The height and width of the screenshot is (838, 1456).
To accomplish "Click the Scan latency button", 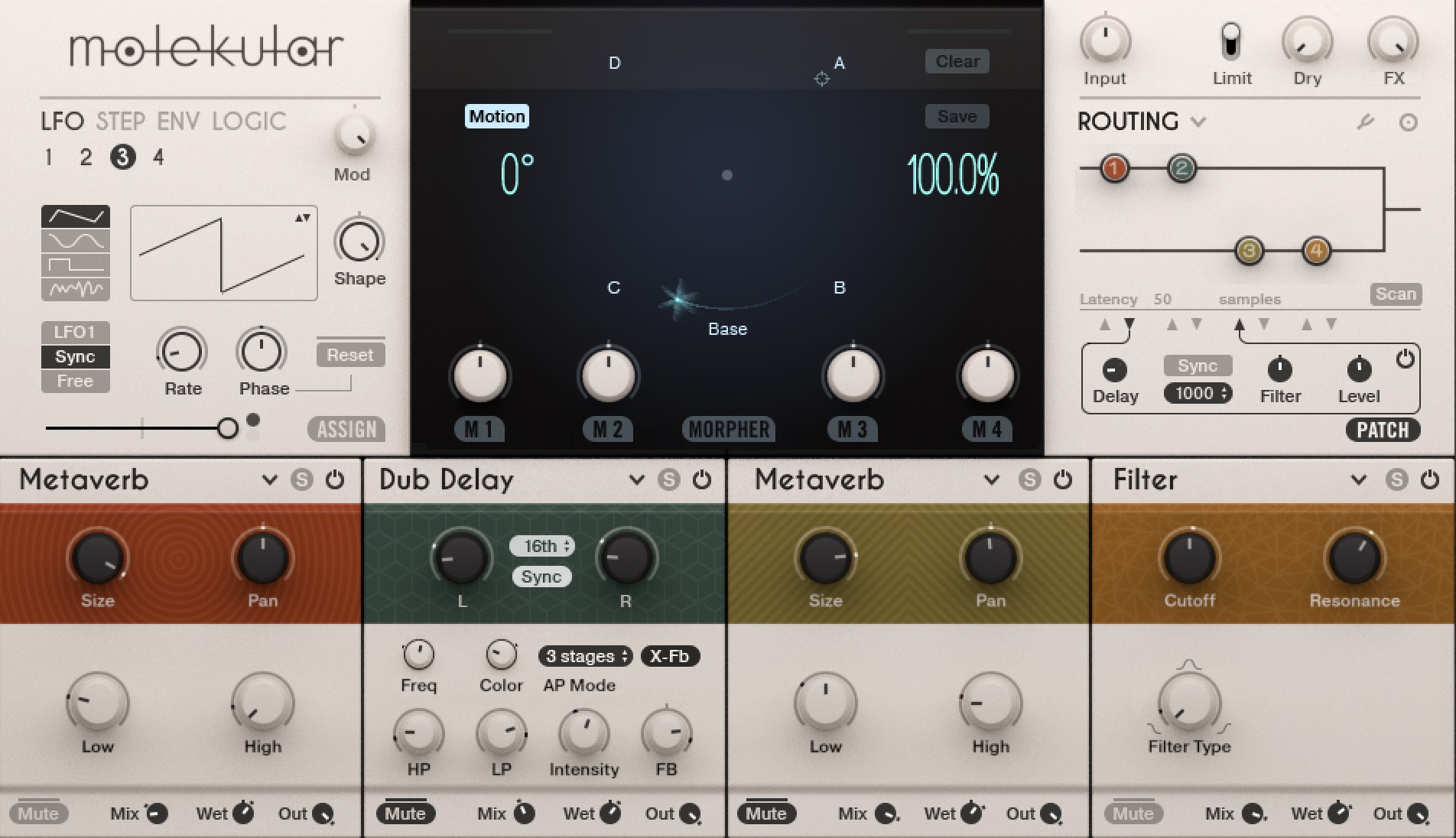I will [1396, 294].
